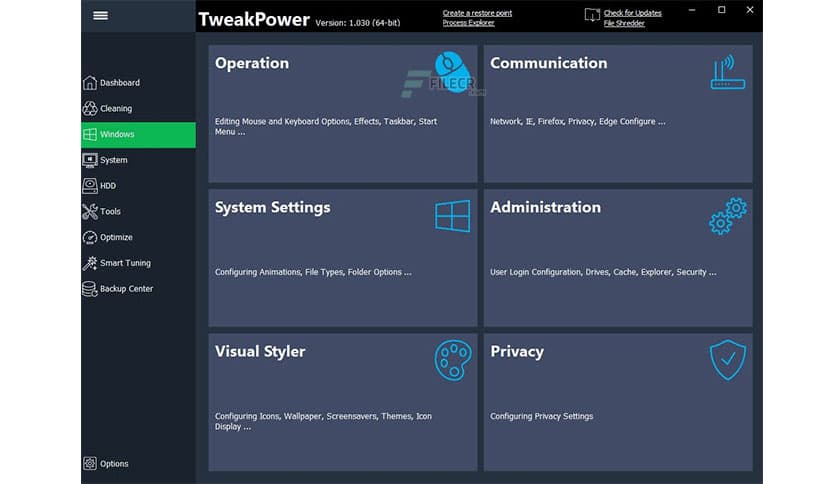This screenshot has width=836, height=484.
Task: Open the Communication tile title
Action: tap(549, 63)
